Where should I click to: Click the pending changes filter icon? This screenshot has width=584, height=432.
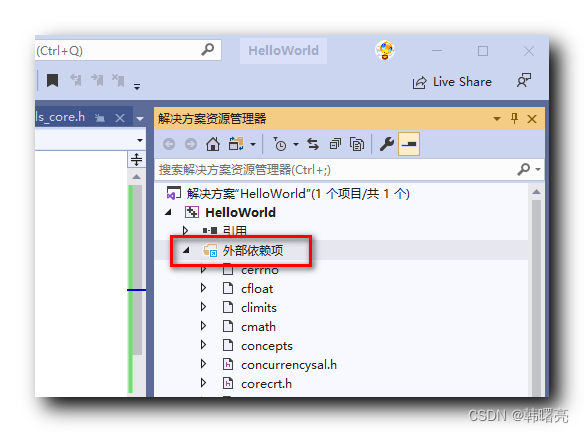click(x=280, y=144)
